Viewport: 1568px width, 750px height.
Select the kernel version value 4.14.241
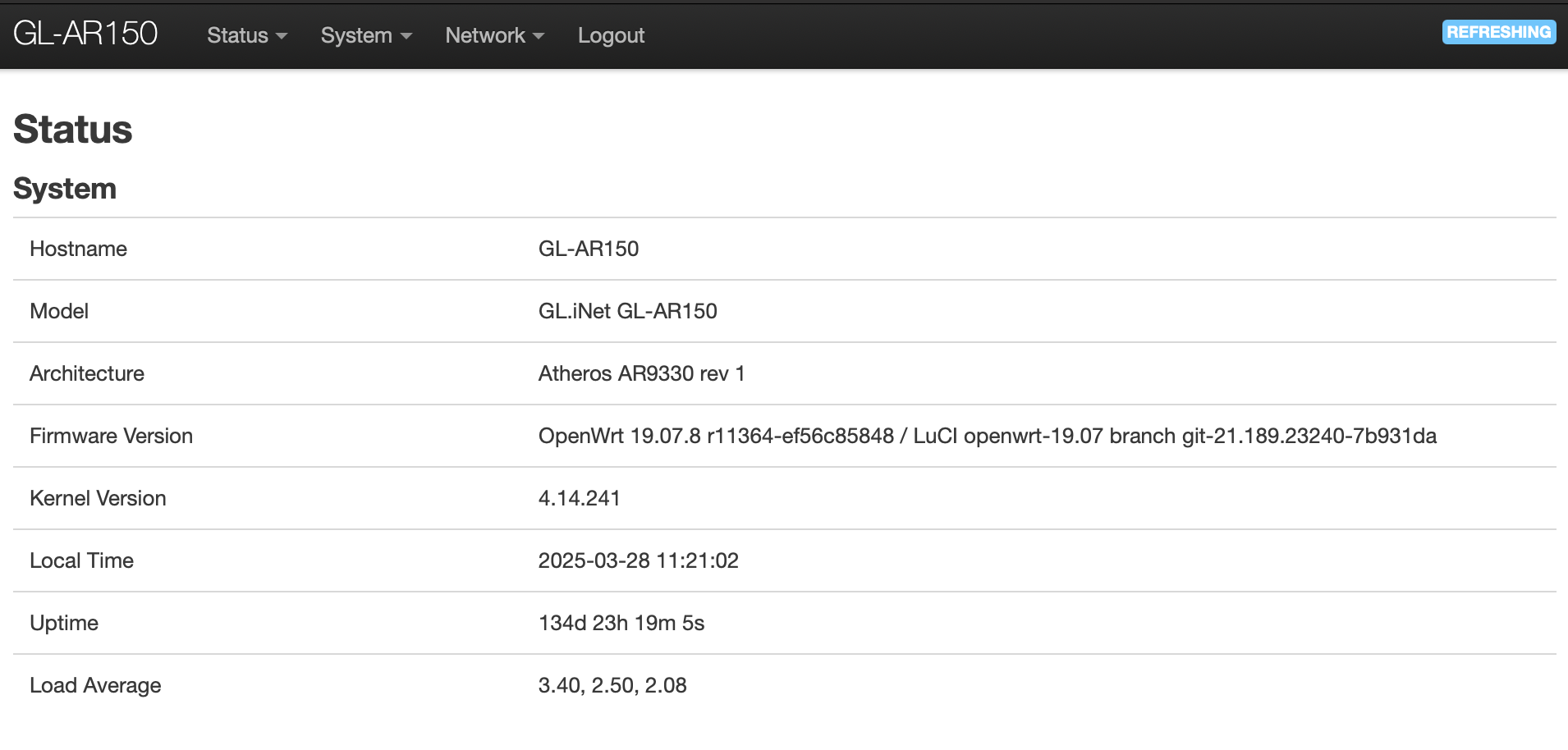[579, 498]
